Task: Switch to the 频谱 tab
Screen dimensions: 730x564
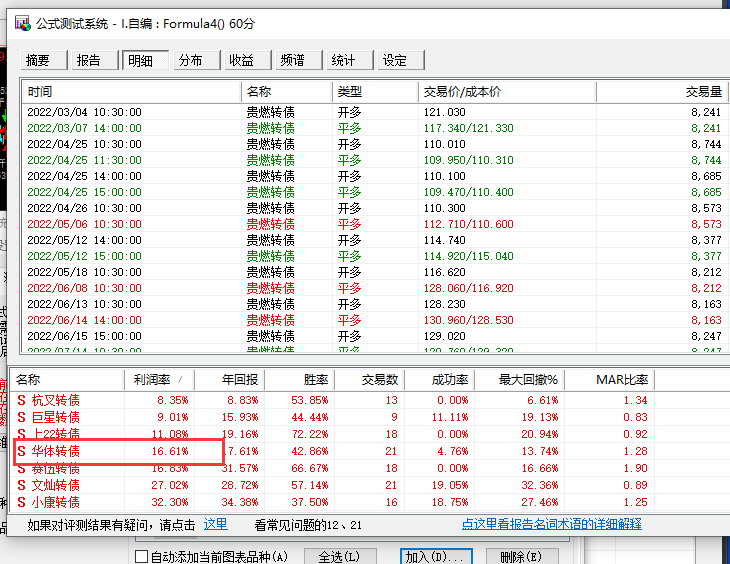Action: [x=298, y=60]
